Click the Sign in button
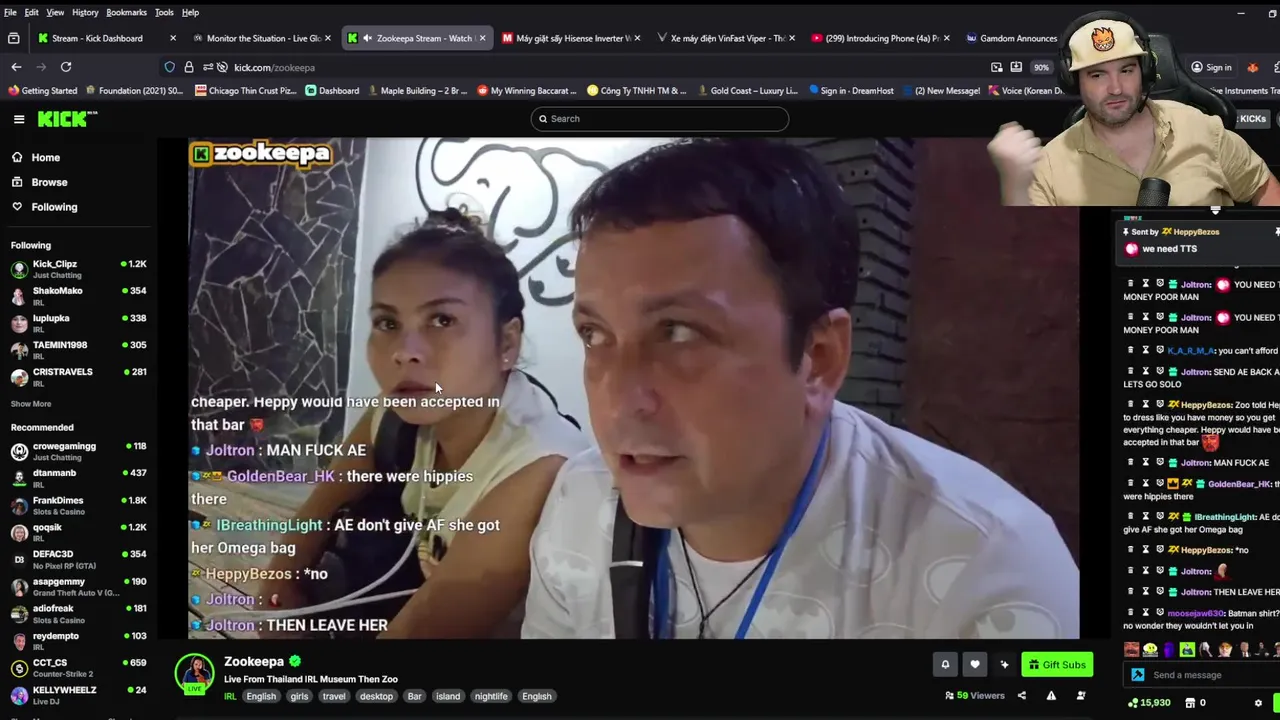Viewport: 1280px width, 720px height. click(1211, 67)
